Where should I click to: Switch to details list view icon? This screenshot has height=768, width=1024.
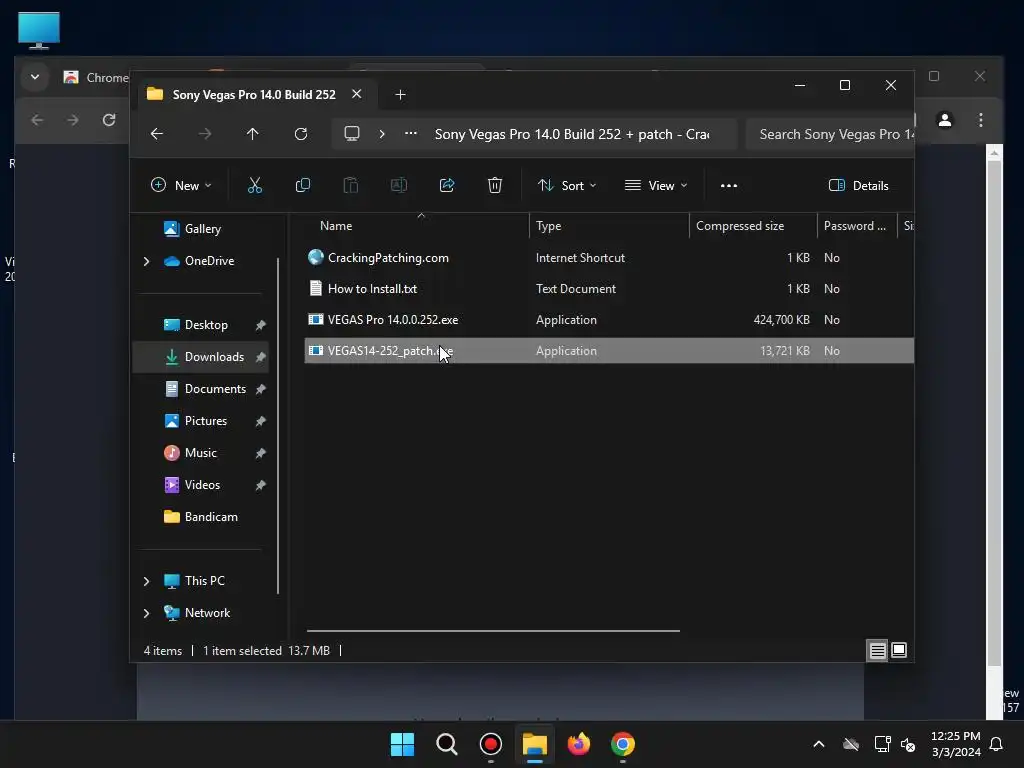[877, 650]
